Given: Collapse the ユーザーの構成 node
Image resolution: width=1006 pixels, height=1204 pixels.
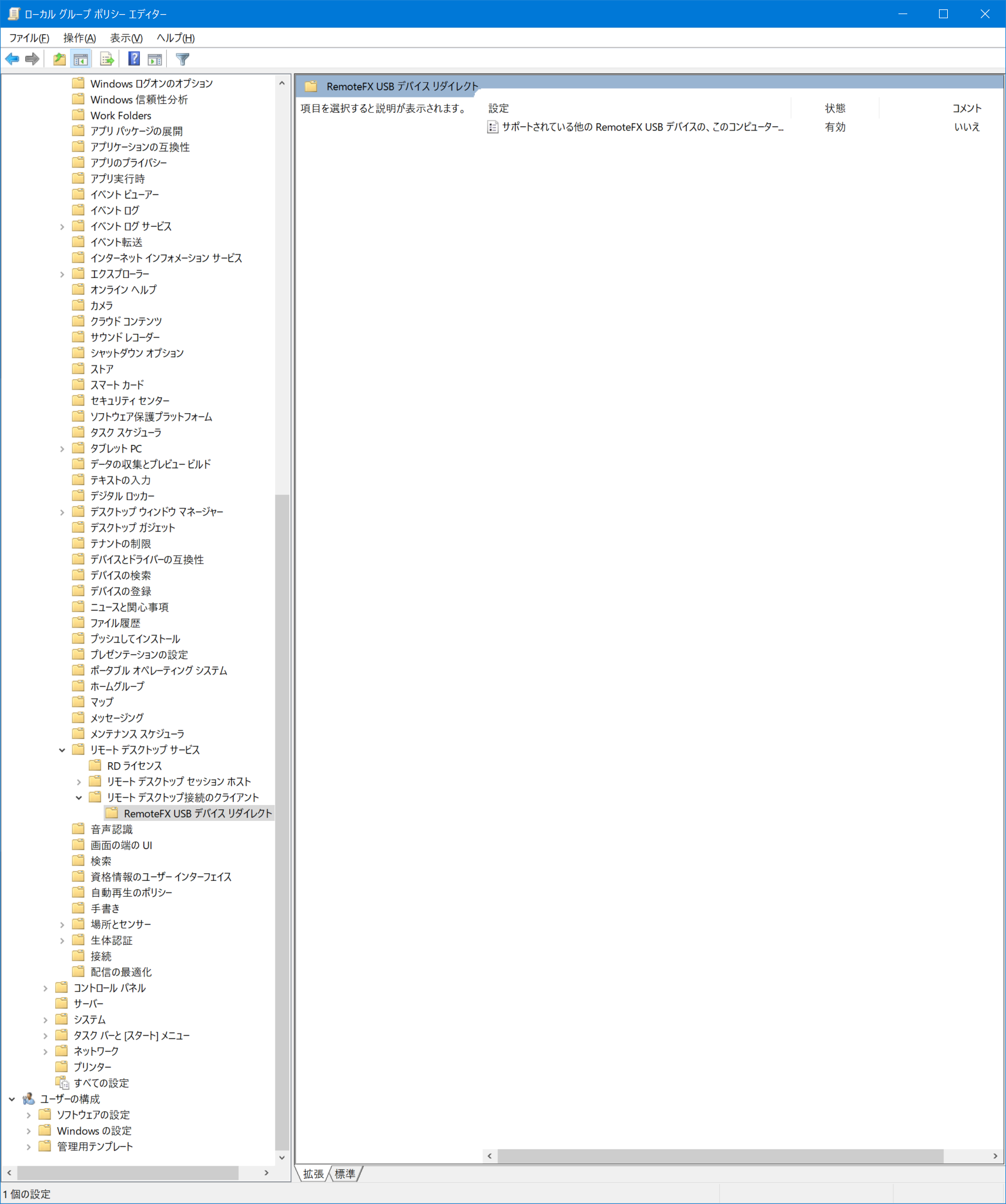Looking at the screenshot, I should coord(12,1099).
